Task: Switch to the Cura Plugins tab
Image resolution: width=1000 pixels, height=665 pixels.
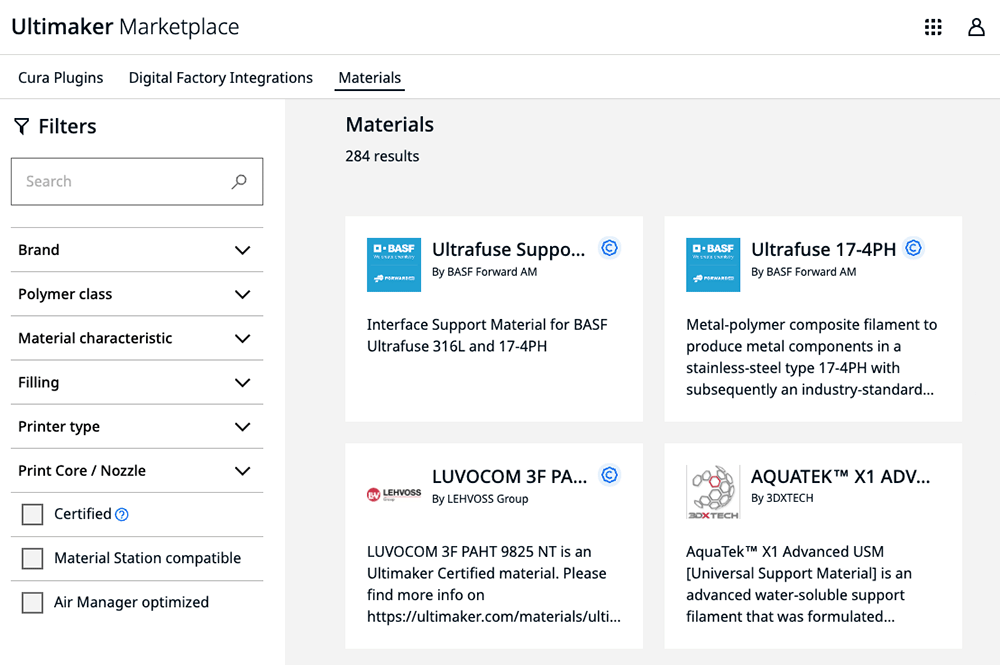Action: [60, 77]
